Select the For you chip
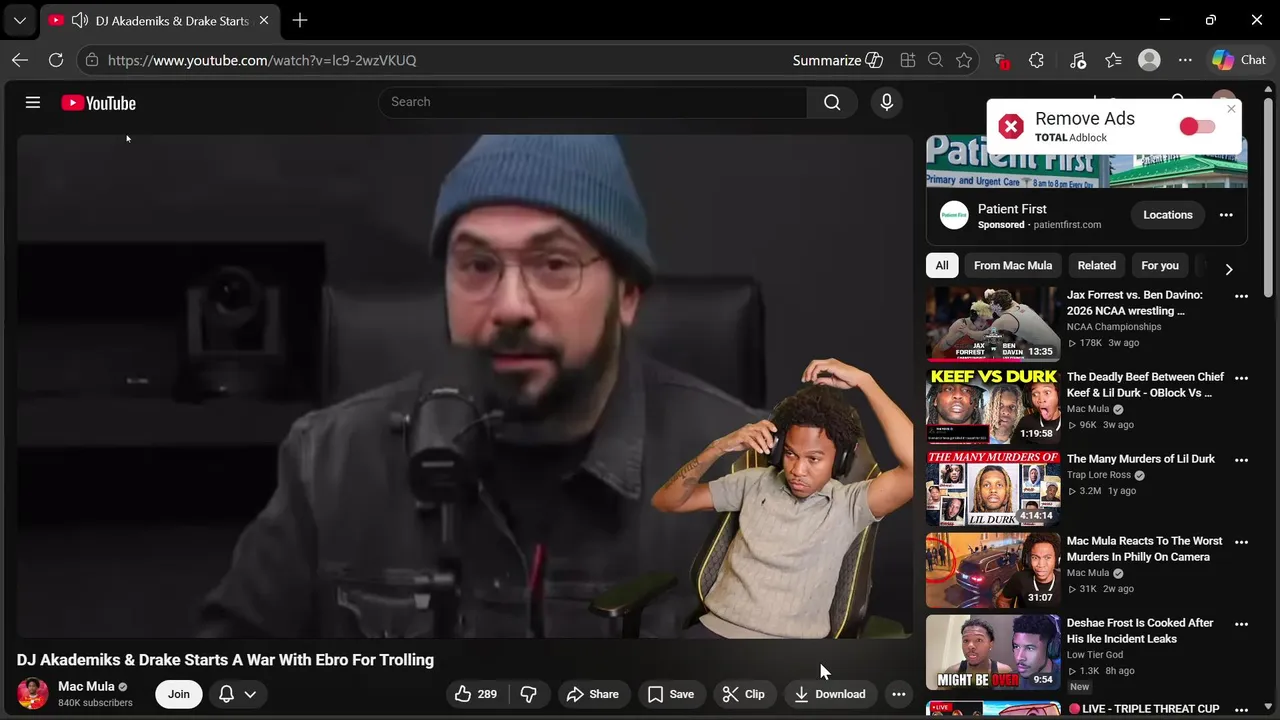Screen dimensions: 1280x720 1160,265
